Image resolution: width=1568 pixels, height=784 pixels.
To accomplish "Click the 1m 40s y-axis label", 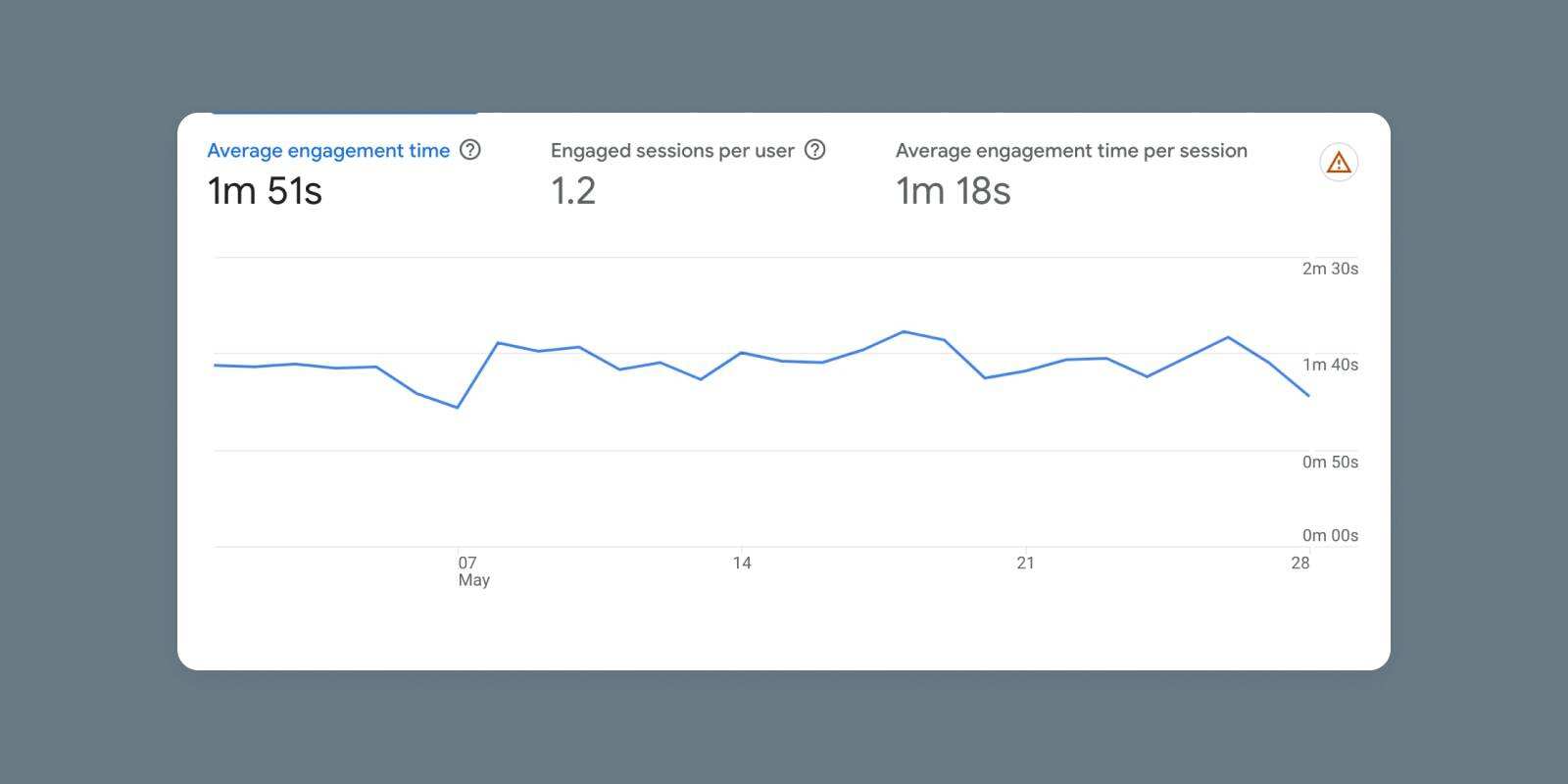I will 1330,365.
